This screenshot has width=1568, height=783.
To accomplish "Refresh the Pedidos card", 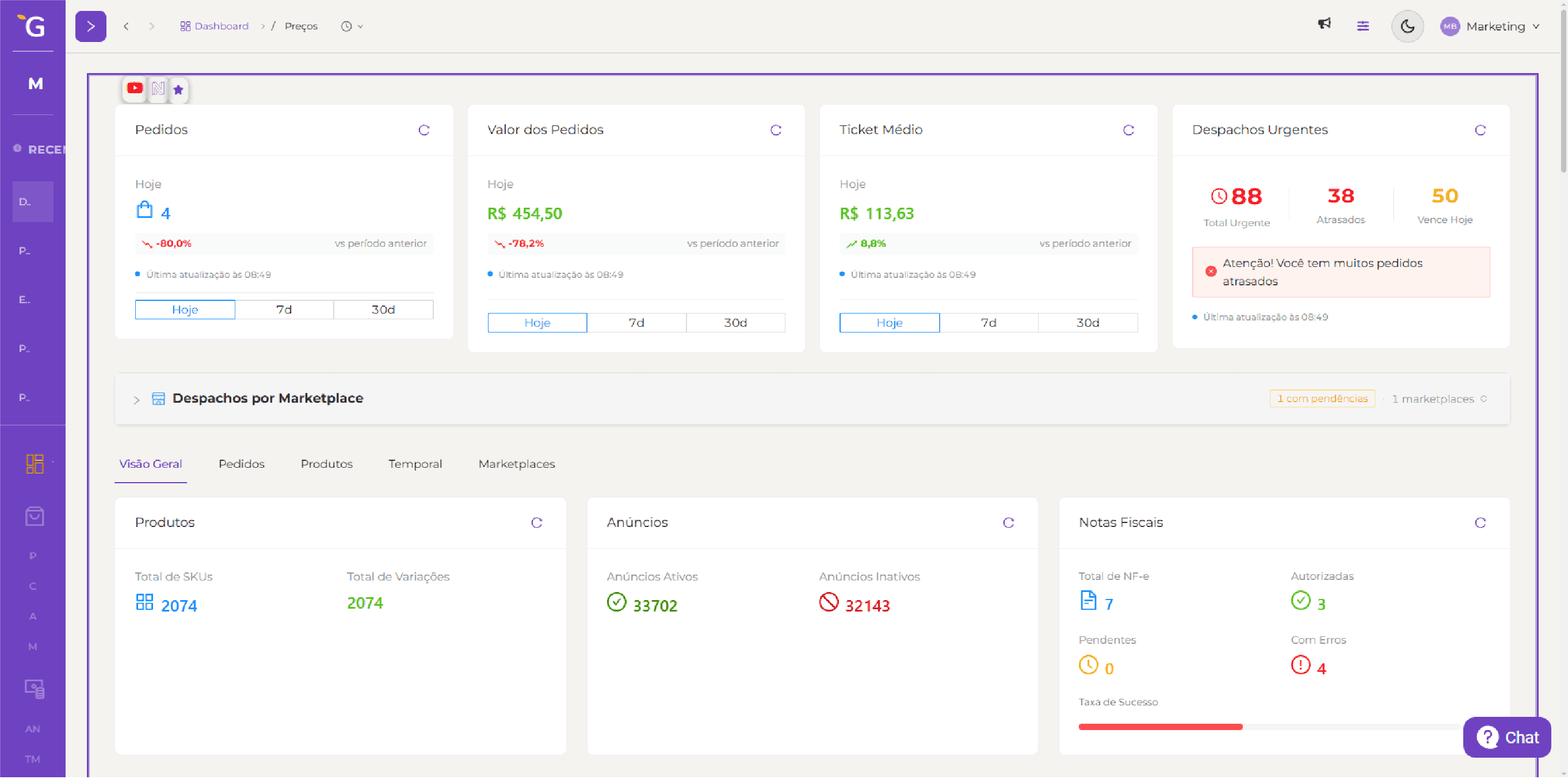I will (x=424, y=129).
